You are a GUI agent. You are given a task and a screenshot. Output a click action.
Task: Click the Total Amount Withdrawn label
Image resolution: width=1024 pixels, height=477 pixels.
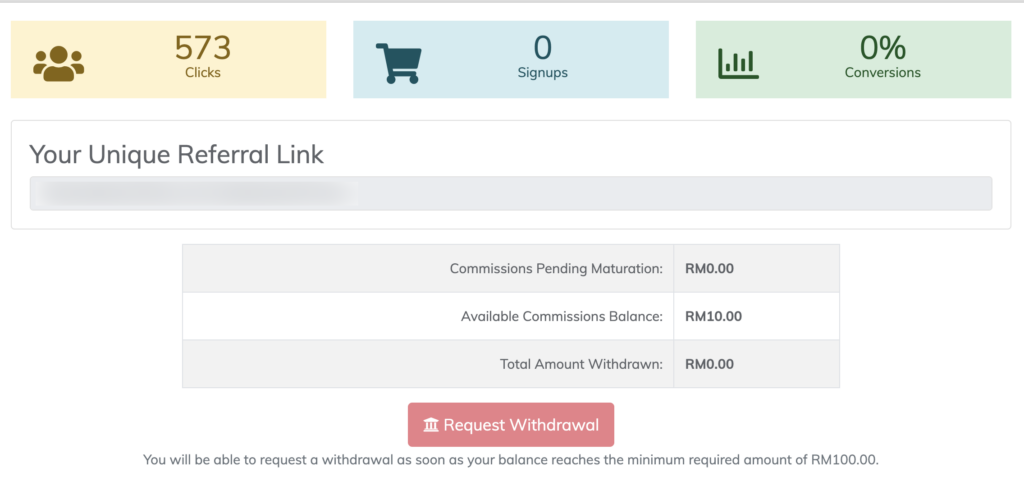tap(581, 365)
